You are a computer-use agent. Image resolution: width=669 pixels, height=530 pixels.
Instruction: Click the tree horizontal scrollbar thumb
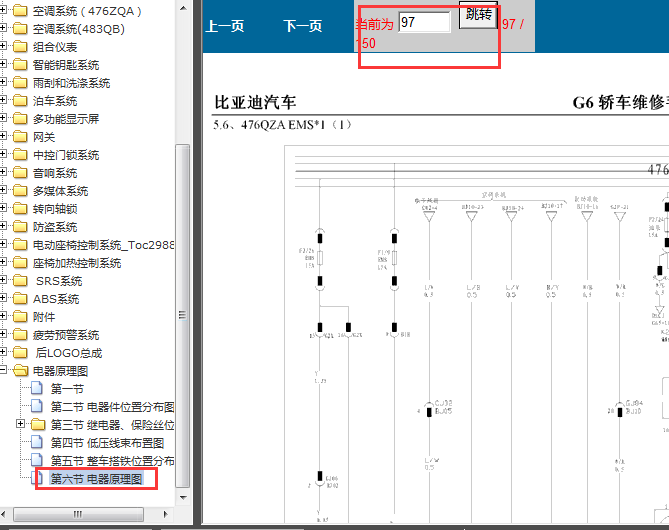(78, 514)
